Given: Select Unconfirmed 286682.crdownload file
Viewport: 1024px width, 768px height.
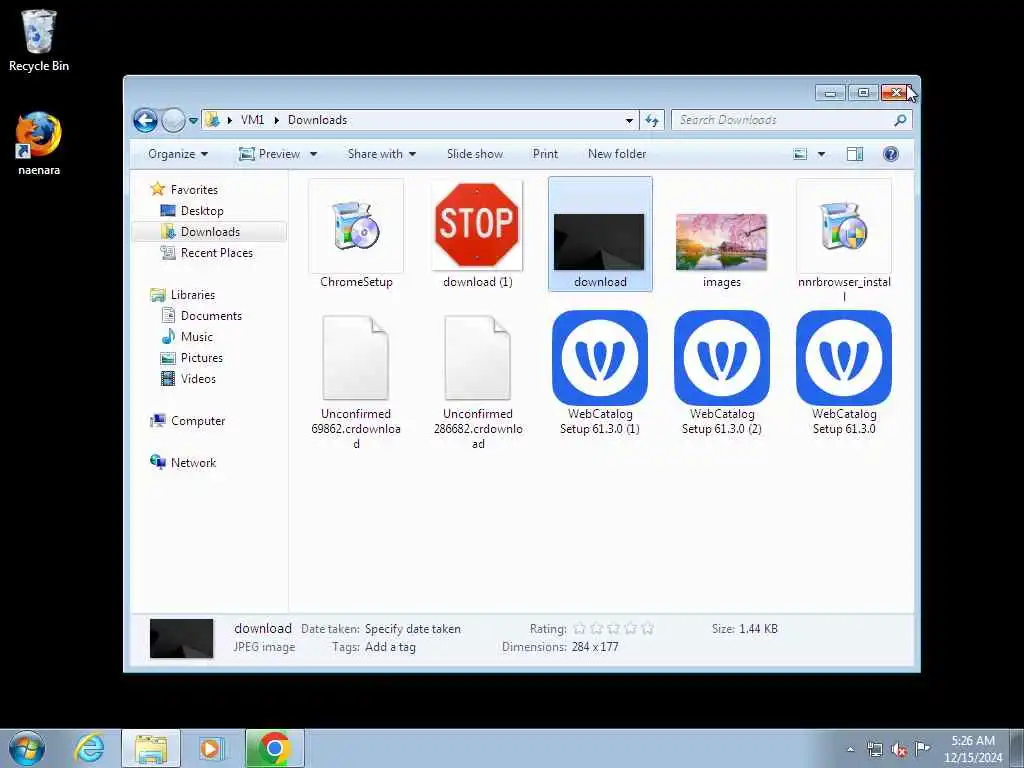Looking at the screenshot, I should [x=478, y=381].
